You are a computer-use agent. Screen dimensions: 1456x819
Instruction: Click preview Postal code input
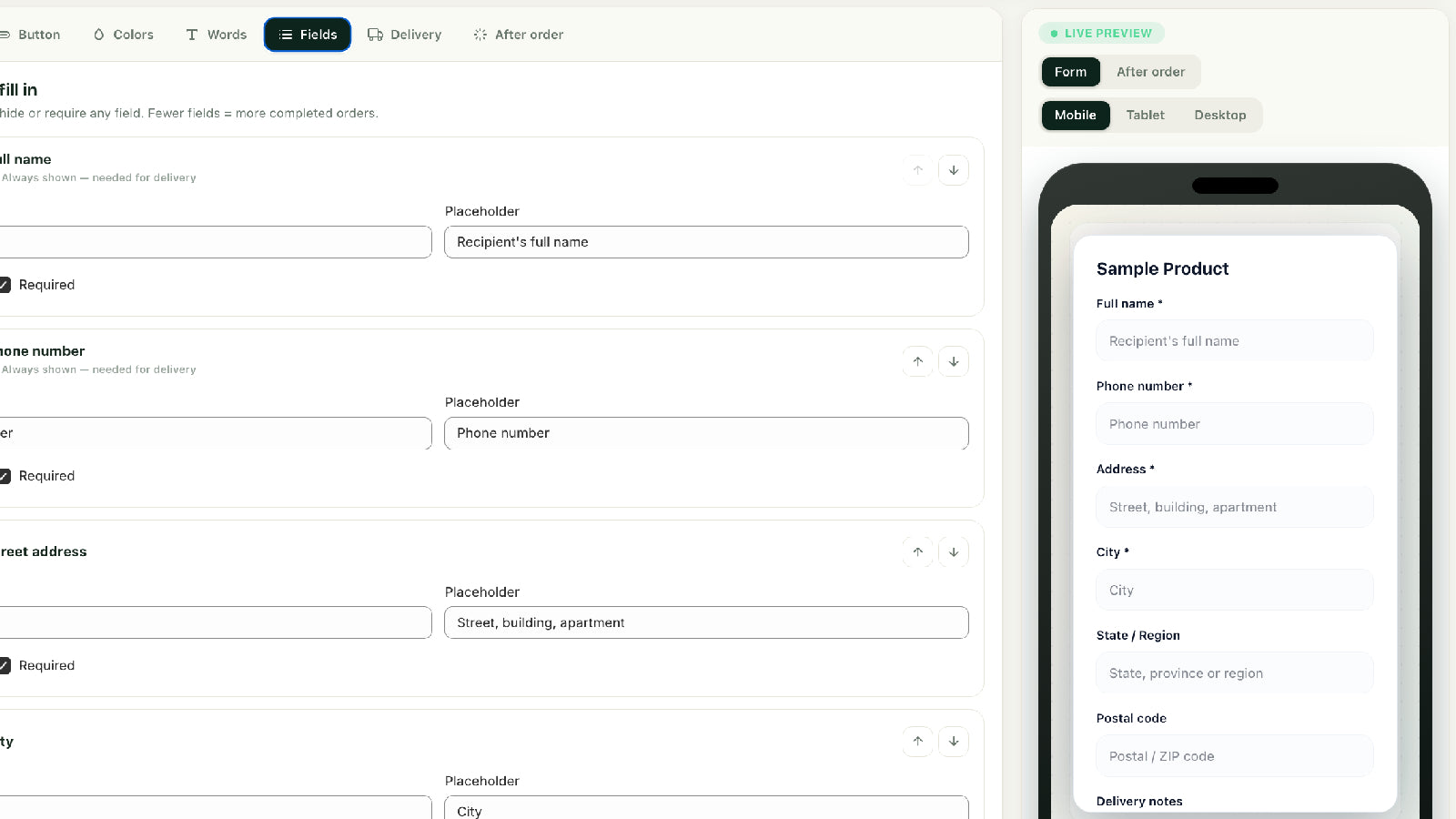point(1235,756)
